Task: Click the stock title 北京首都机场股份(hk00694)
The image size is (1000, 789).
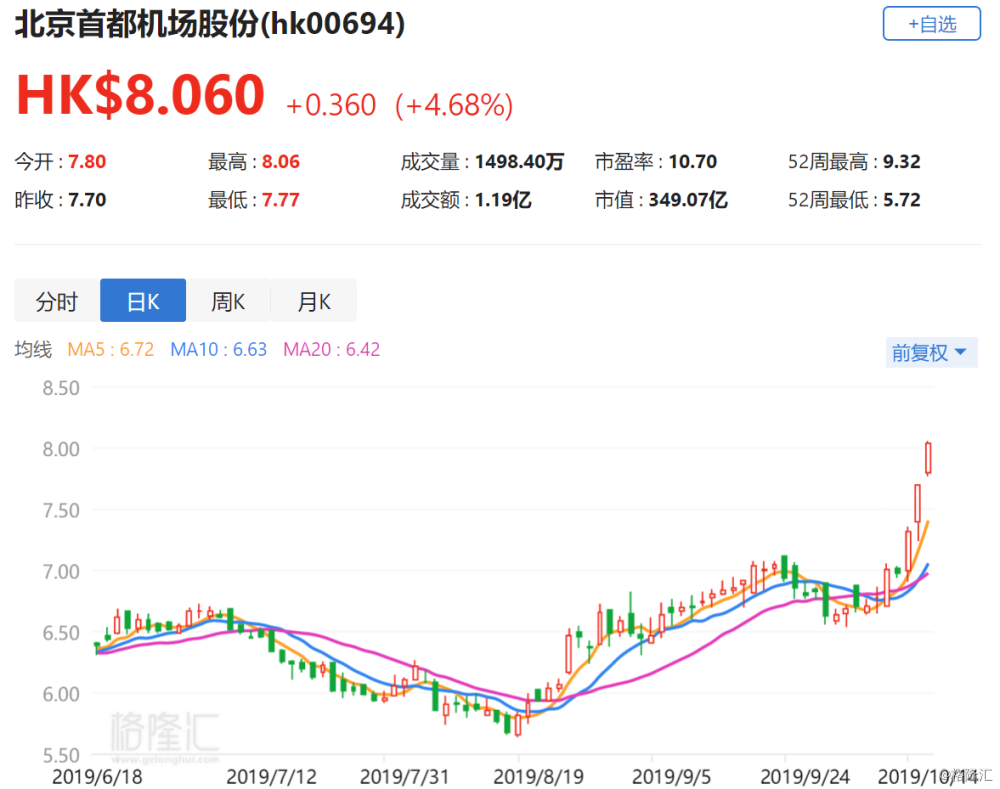Action: pos(210,24)
